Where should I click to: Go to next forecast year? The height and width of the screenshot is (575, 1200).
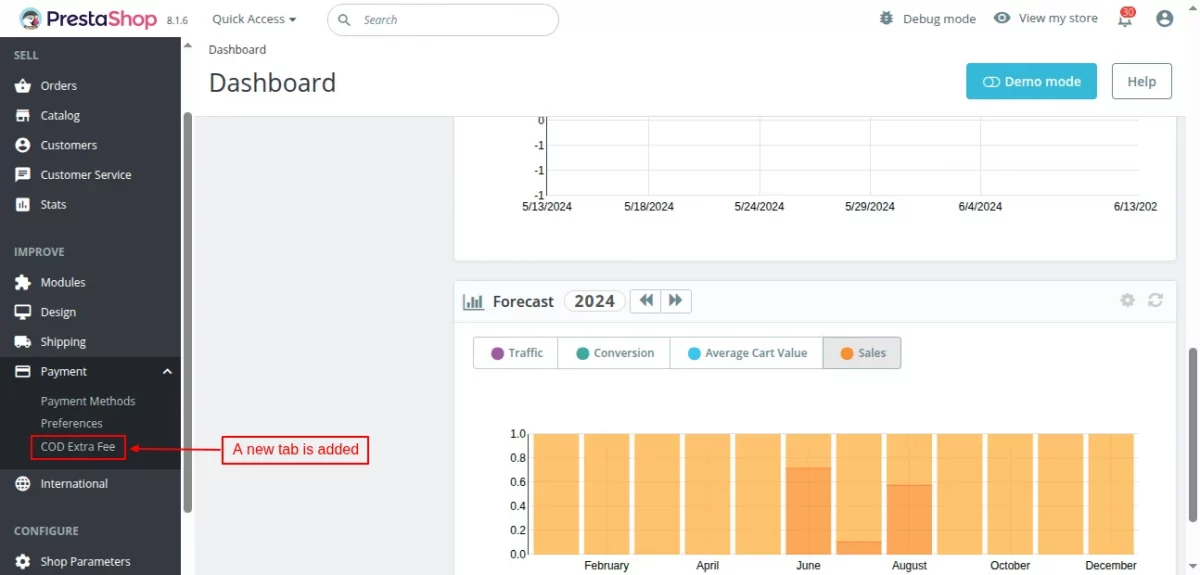click(x=676, y=301)
